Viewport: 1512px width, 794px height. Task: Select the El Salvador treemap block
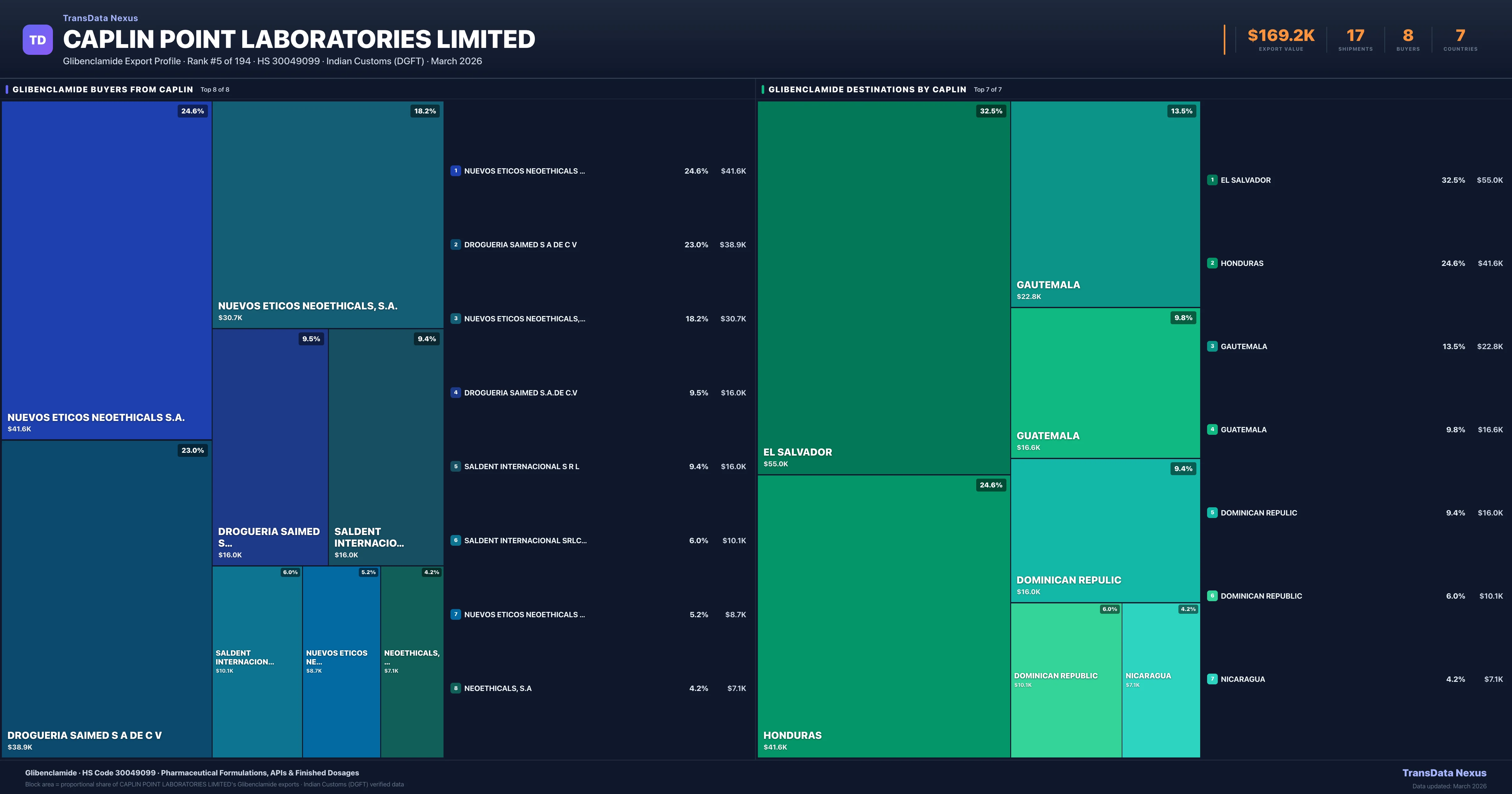click(x=883, y=288)
